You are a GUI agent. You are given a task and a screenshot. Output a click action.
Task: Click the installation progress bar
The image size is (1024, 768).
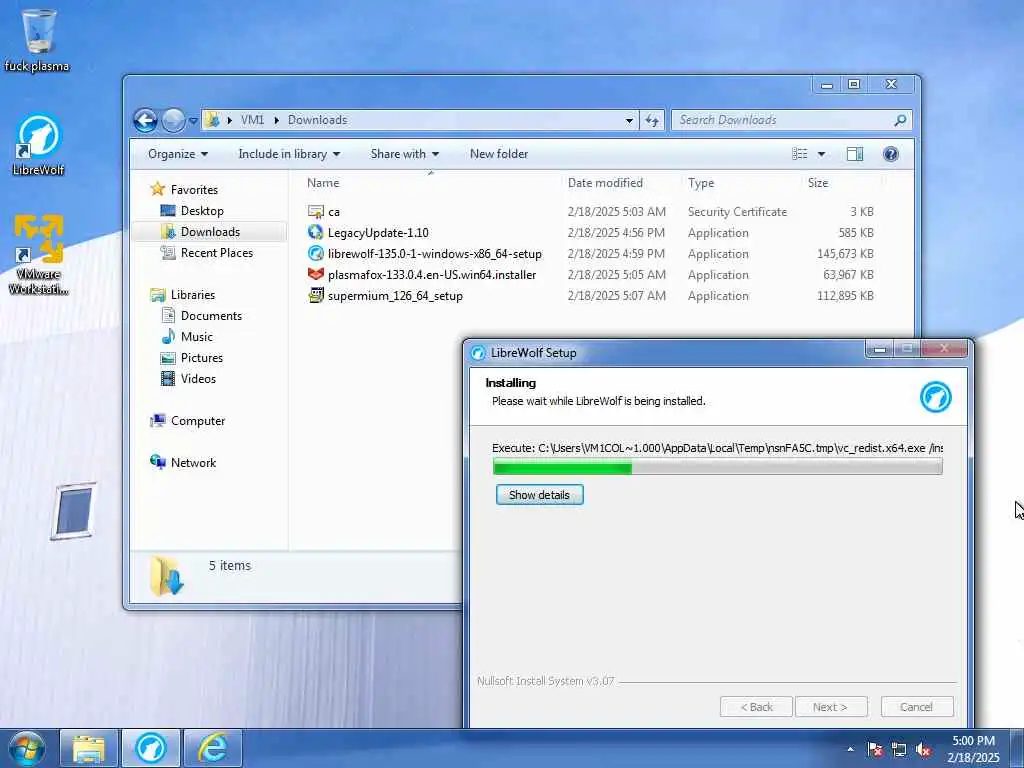(718, 466)
